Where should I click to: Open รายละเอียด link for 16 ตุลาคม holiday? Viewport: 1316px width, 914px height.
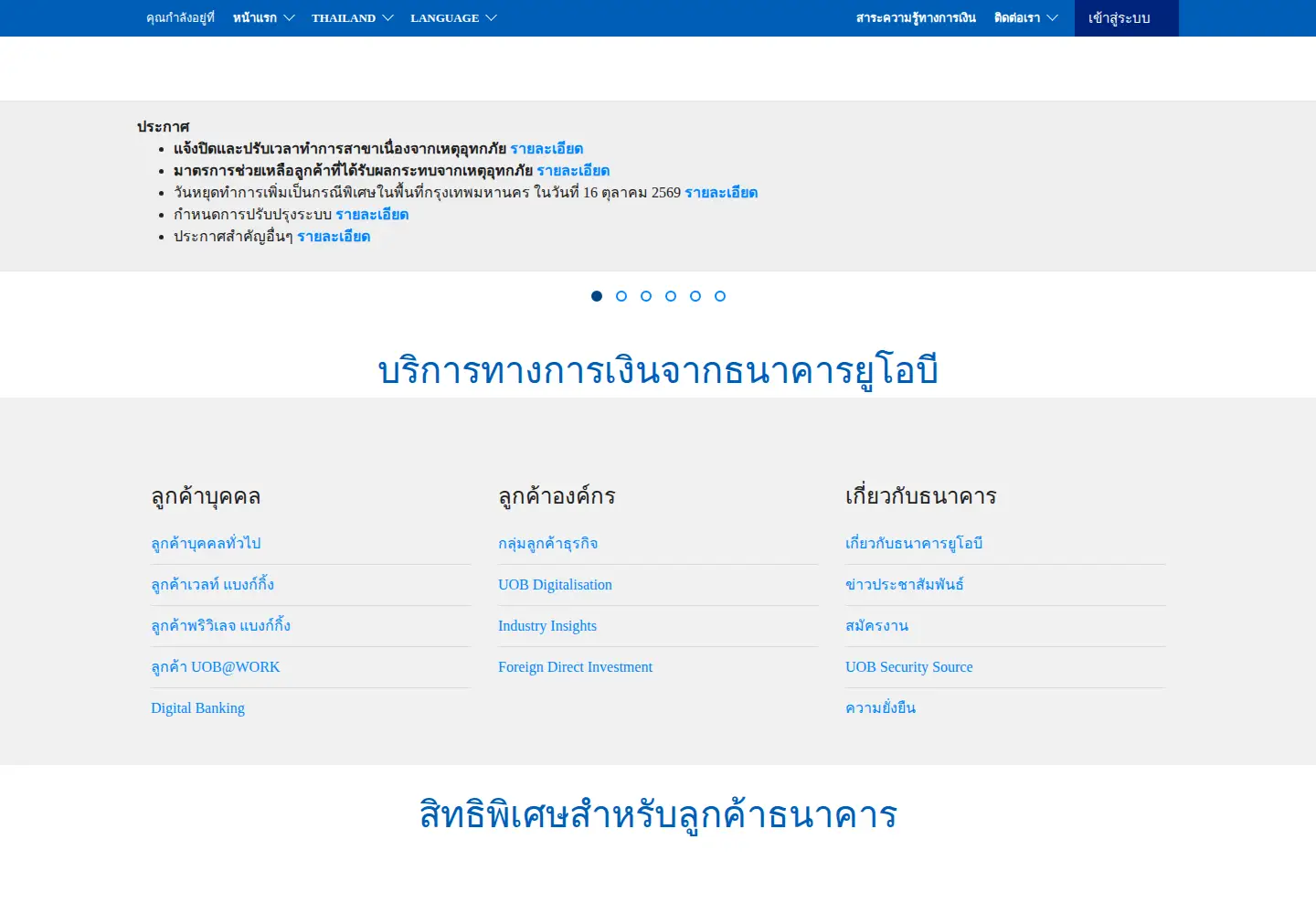(x=721, y=193)
